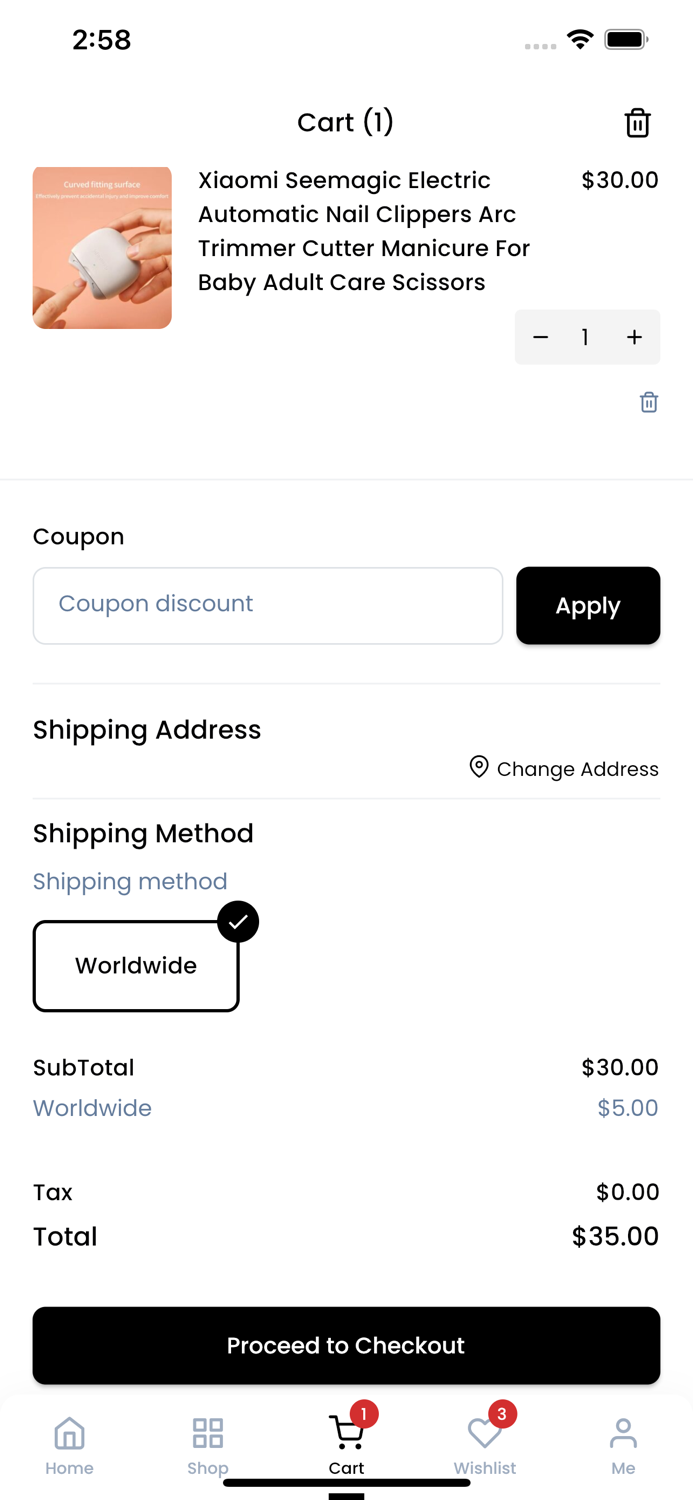Tap Change Address link
693x1500 pixels.
[577, 769]
